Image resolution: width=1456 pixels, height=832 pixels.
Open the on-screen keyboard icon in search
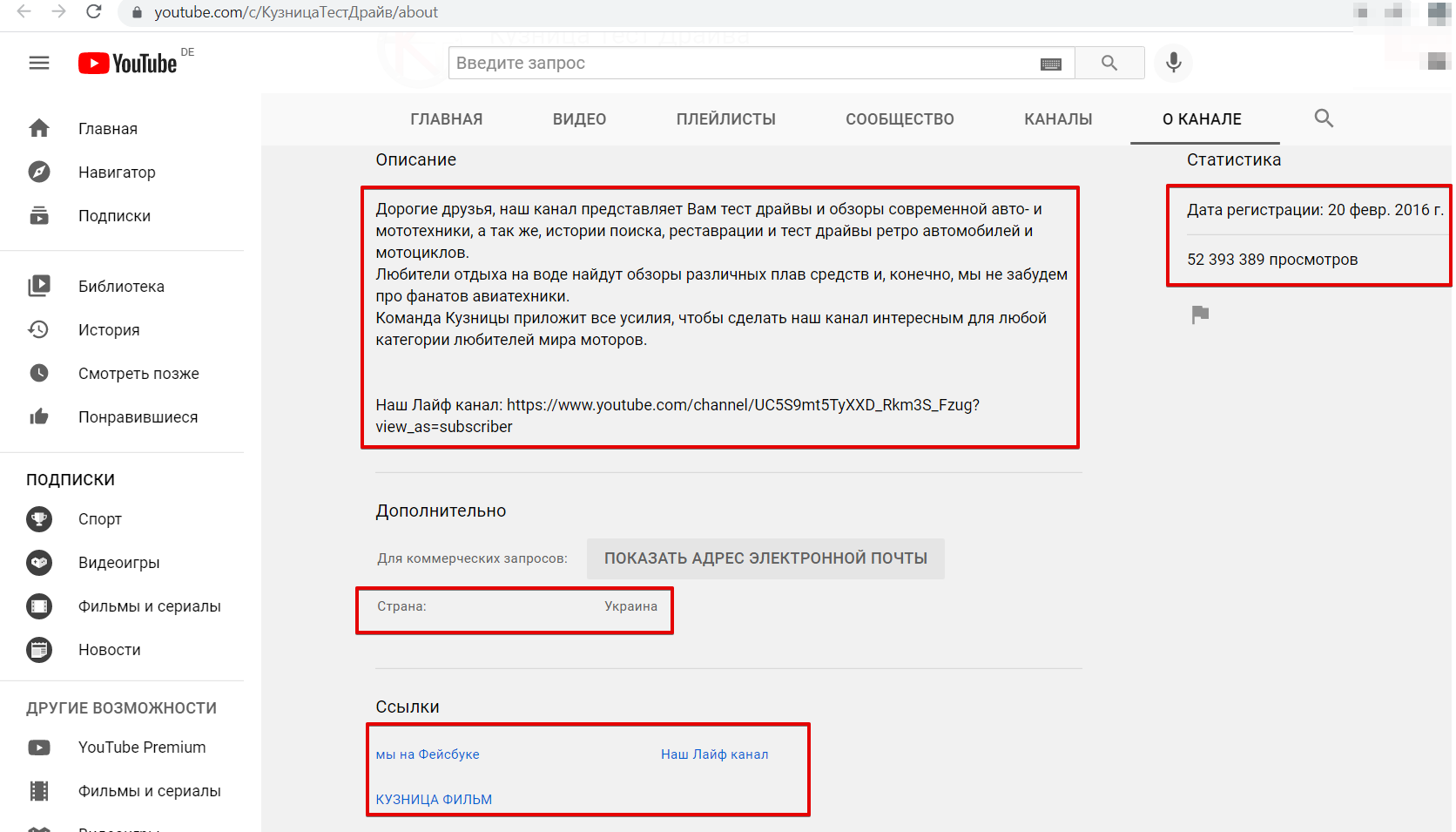tap(1051, 64)
